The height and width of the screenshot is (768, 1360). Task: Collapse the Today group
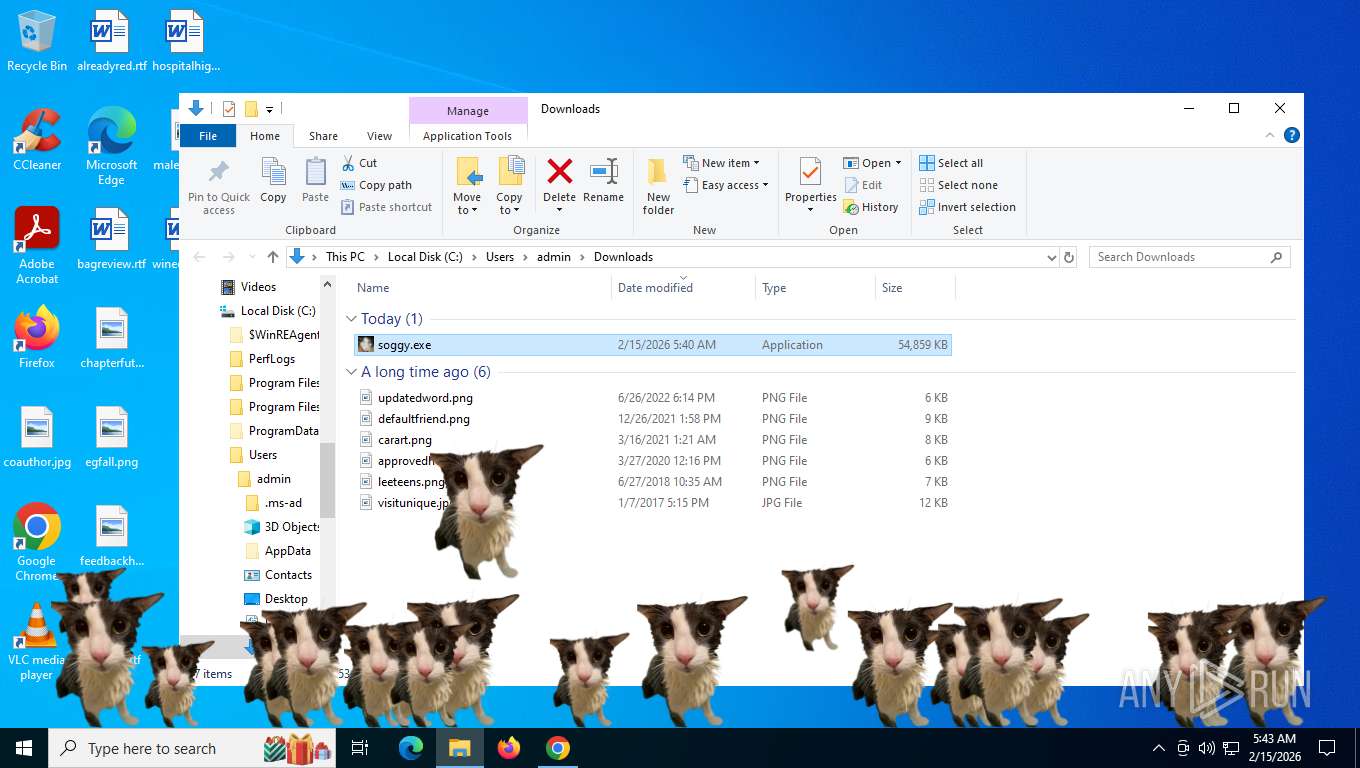pyautogui.click(x=351, y=319)
